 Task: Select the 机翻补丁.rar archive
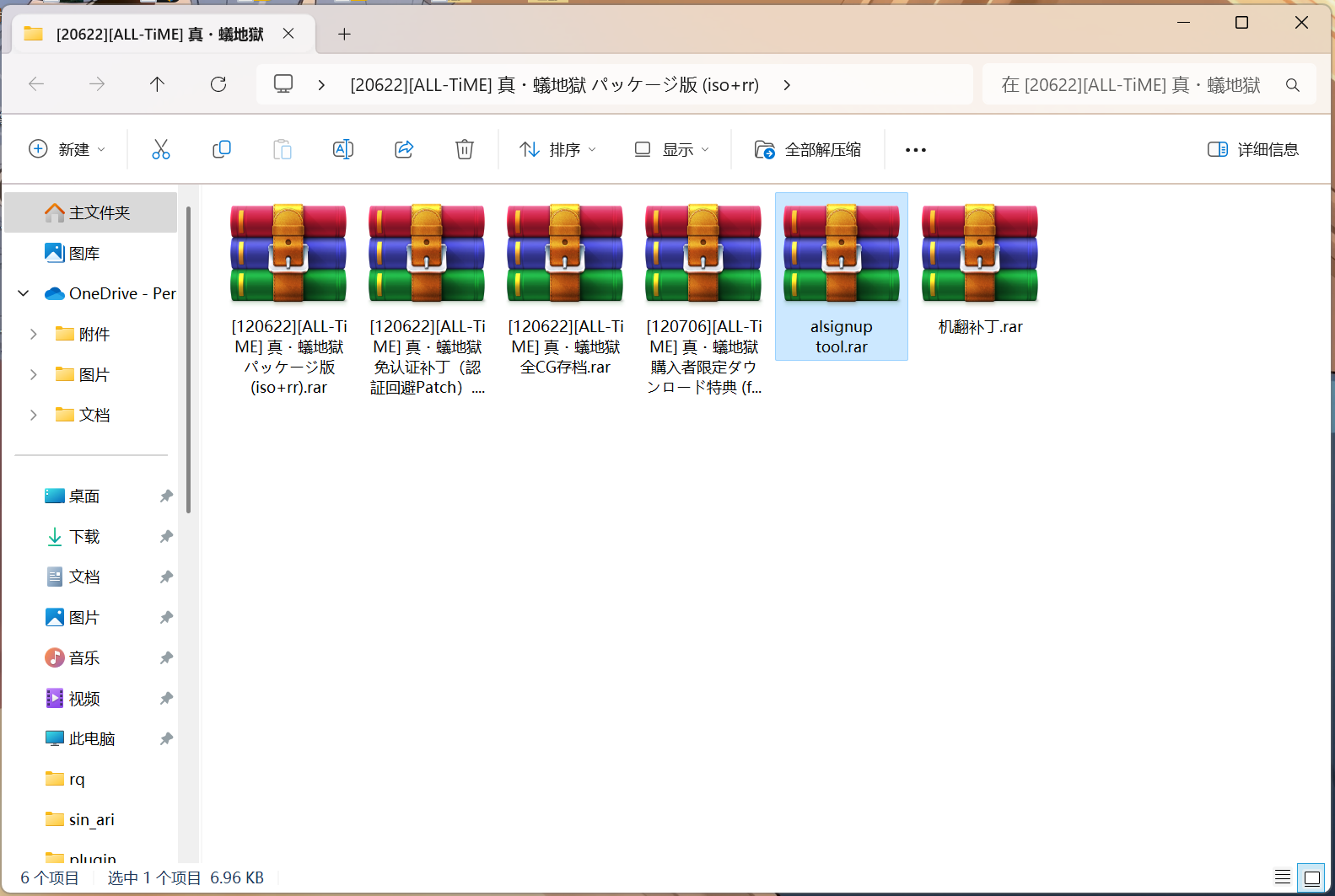point(980,266)
